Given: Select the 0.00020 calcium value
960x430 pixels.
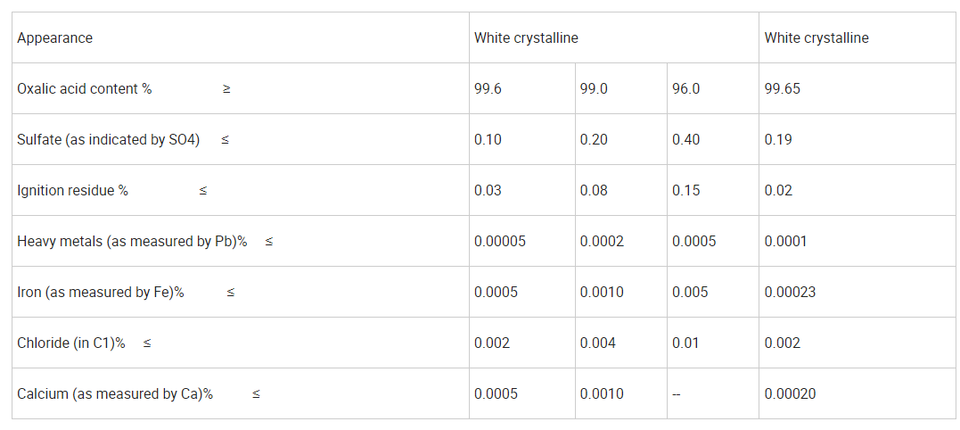Looking at the screenshot, I should (790, 395).
